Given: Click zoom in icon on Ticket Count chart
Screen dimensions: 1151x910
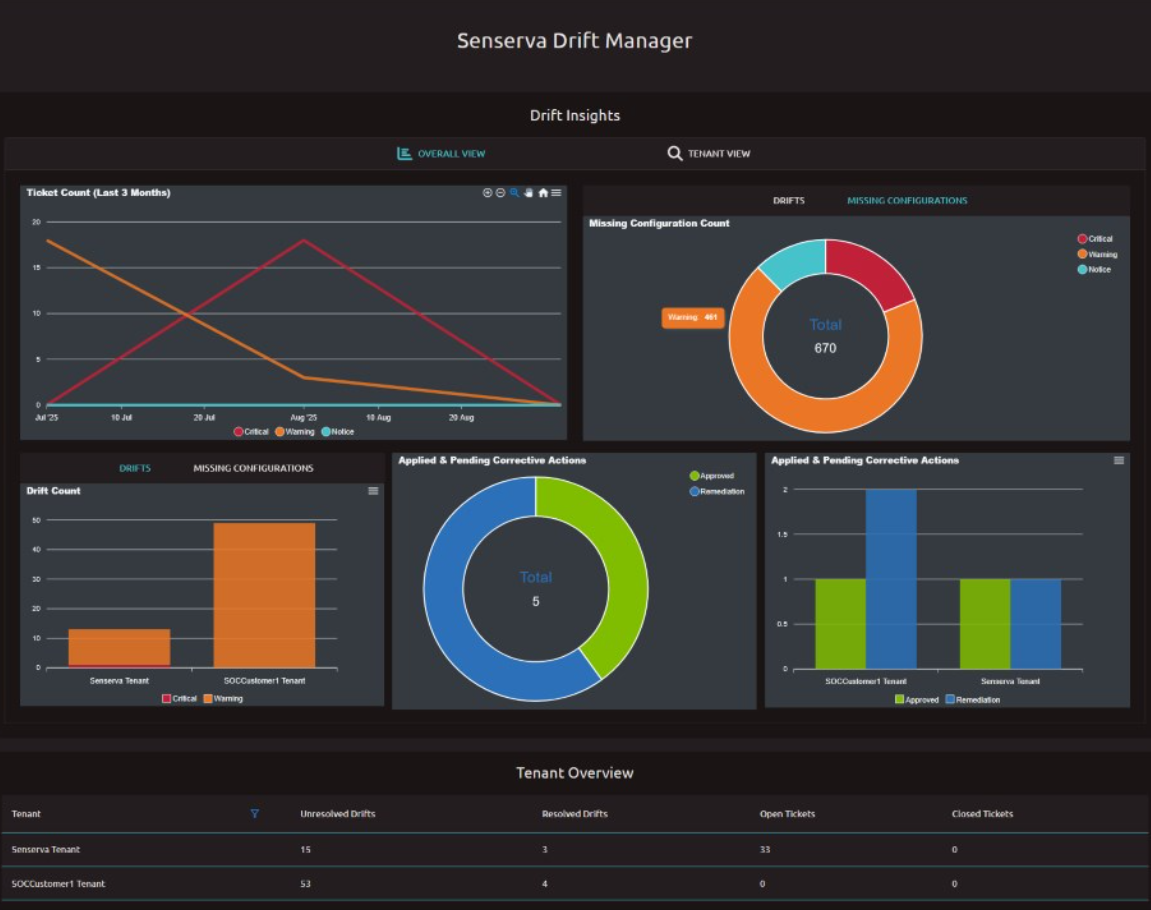Looking at the screenshot, I should [487, 193].
